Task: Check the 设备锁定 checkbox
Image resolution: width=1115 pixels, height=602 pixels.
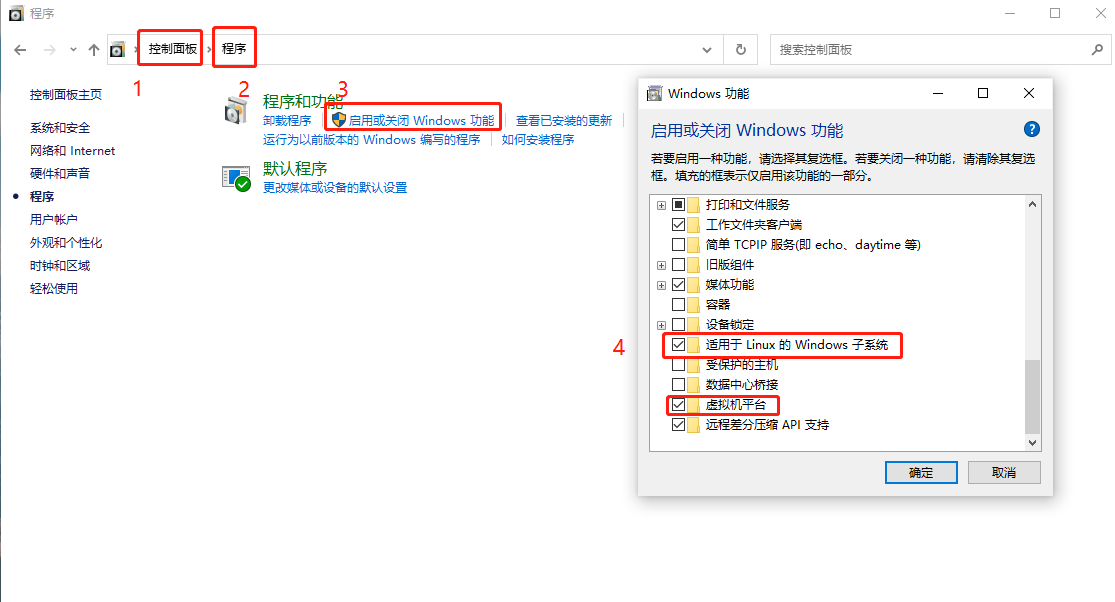Action: coord(678,324)
